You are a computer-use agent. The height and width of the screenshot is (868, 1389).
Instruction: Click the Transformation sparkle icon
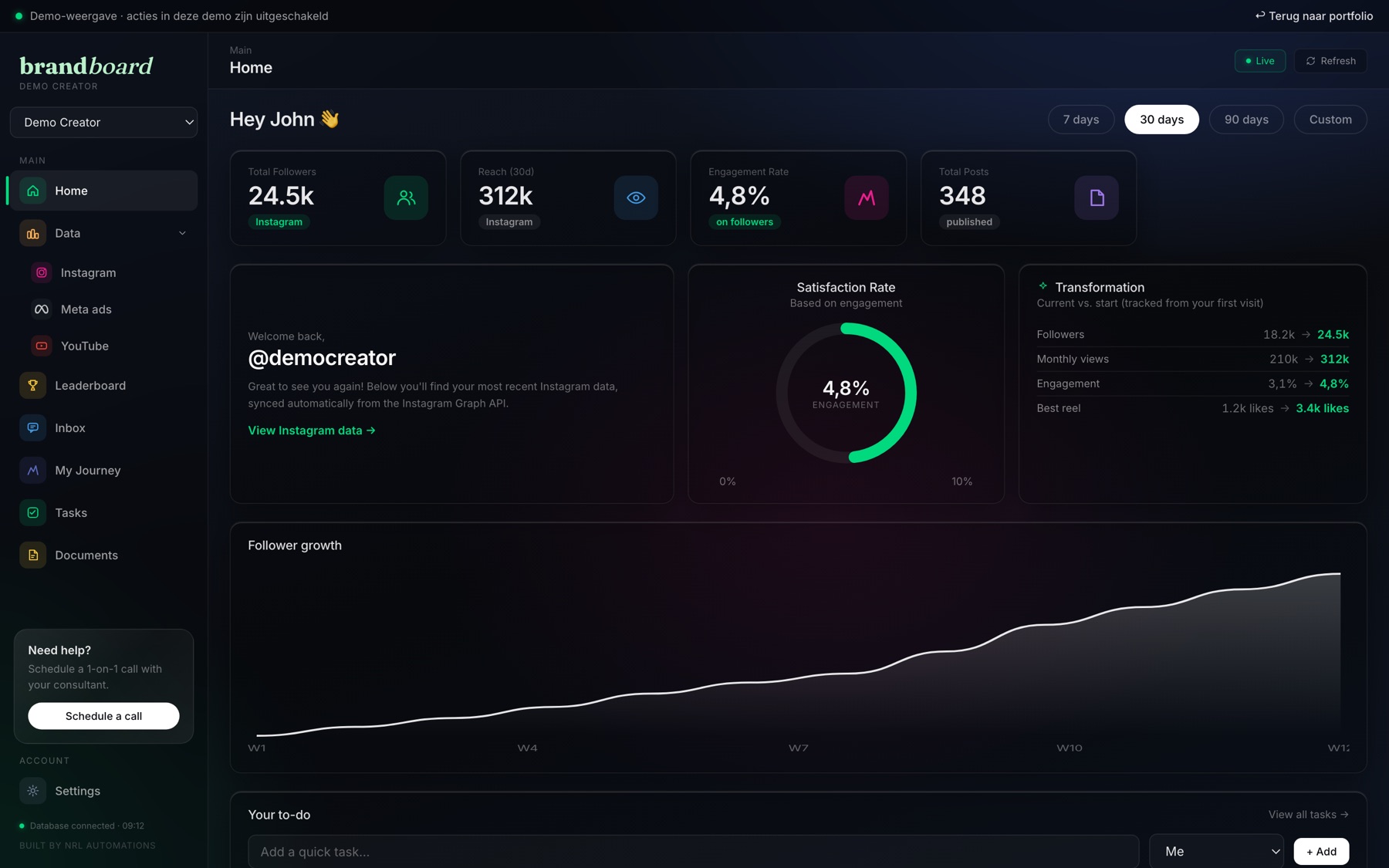1043,286
